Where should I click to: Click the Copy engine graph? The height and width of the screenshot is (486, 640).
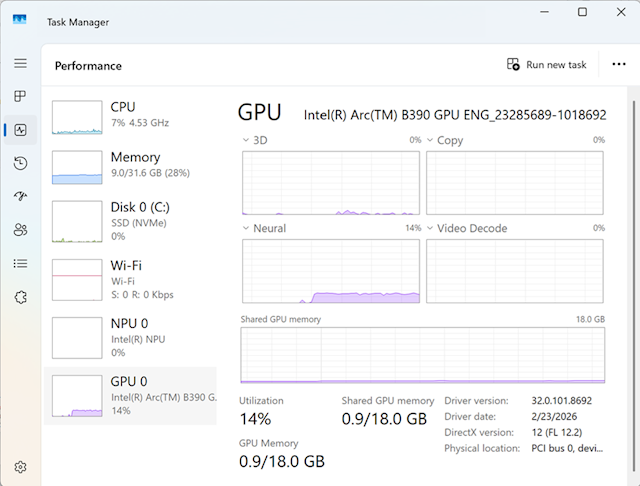click(x=515, y=183)
